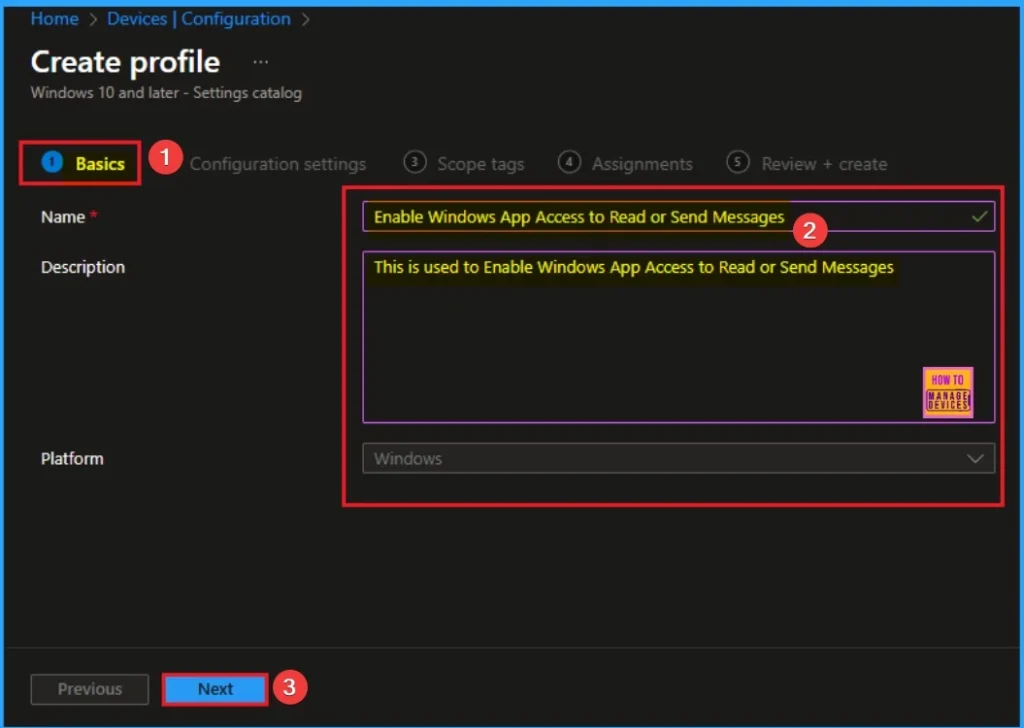Jump to the Review + create tab

click(824, 164)
